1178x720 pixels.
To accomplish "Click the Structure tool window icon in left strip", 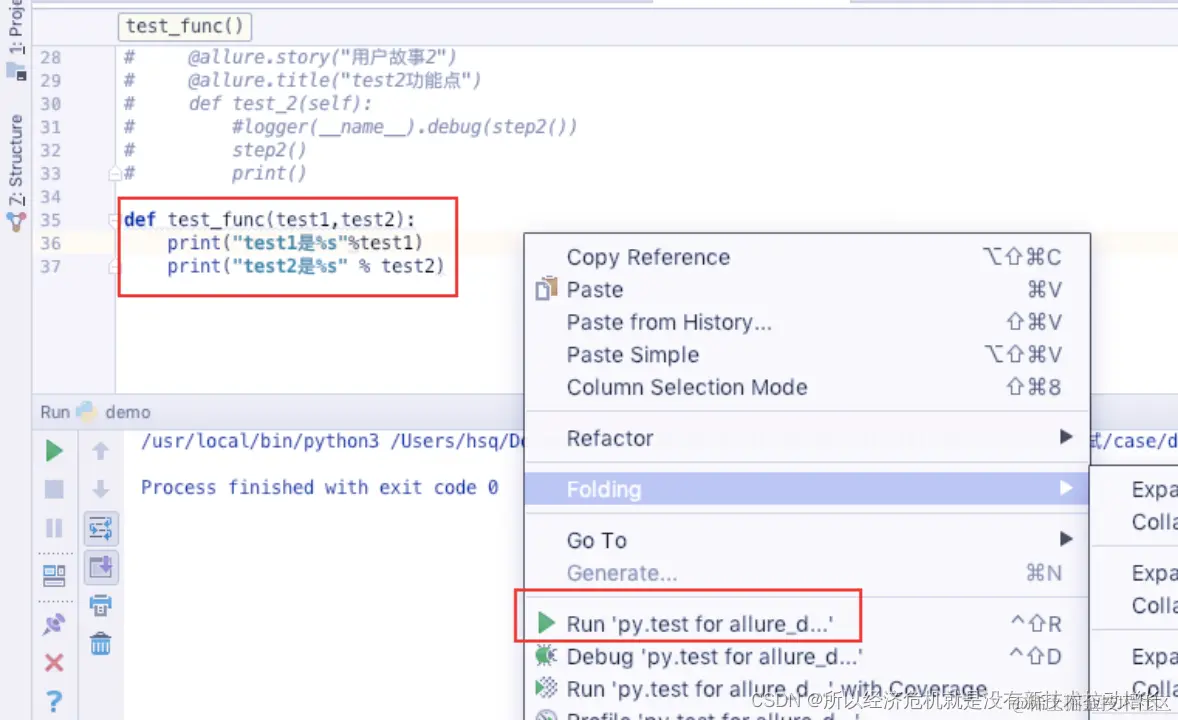I will click(x=16, y=222).
